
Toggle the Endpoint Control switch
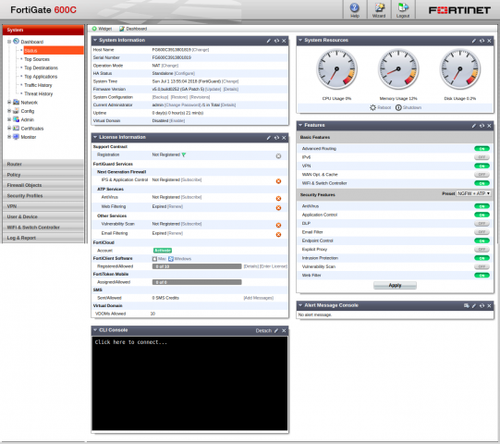pos(482,241)
